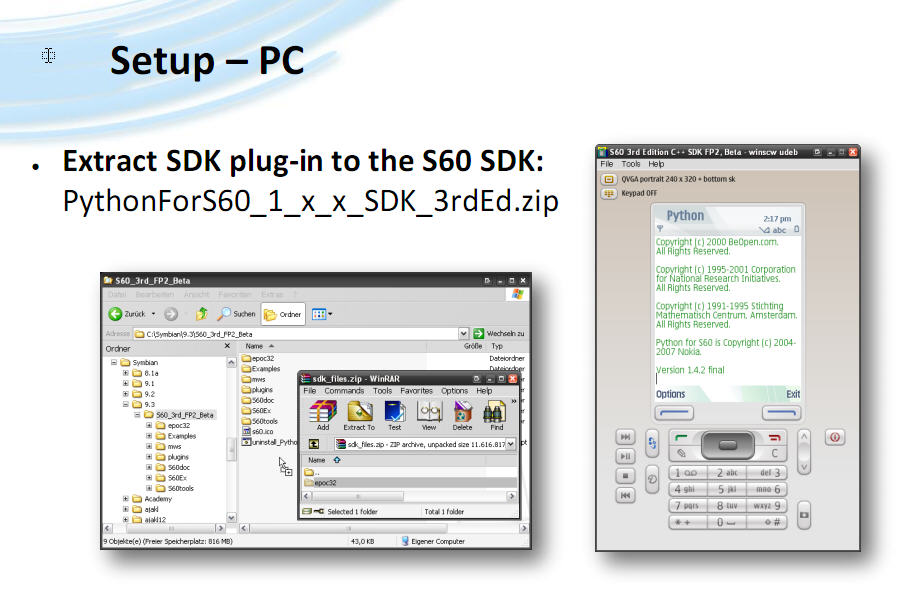Viewport: 910px width, 595px height.
Task: Click the Extract To icon in WinRAR
Action: (359, 416)
